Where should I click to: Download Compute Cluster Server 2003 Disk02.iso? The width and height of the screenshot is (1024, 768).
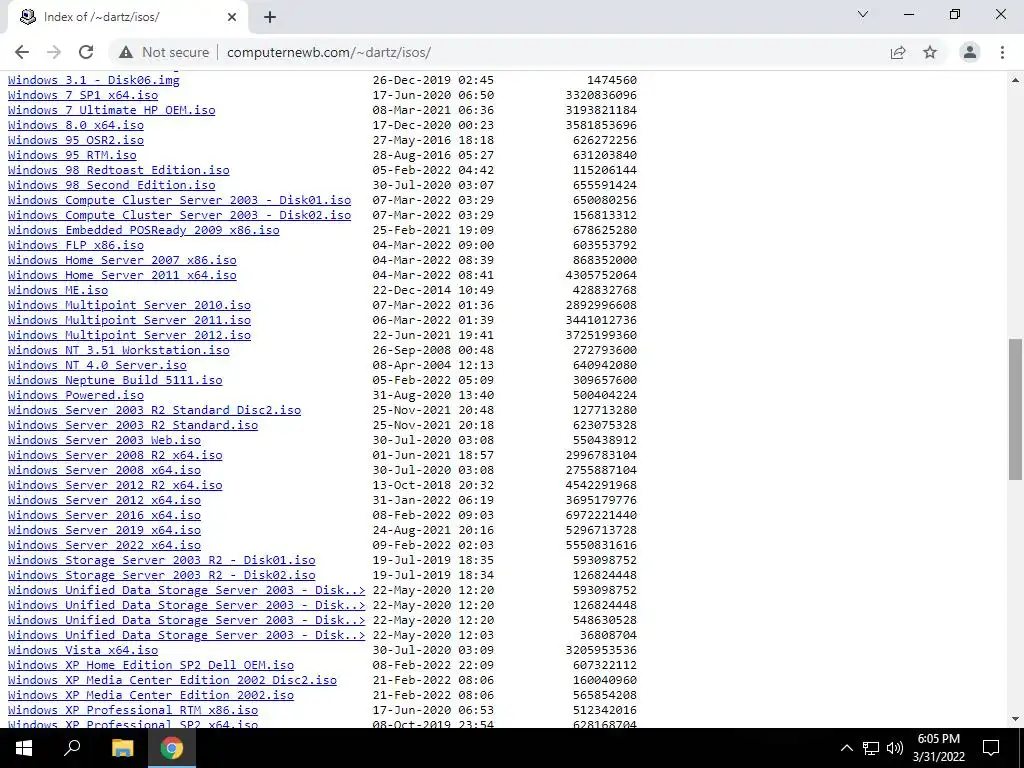(x=180, y=215)
